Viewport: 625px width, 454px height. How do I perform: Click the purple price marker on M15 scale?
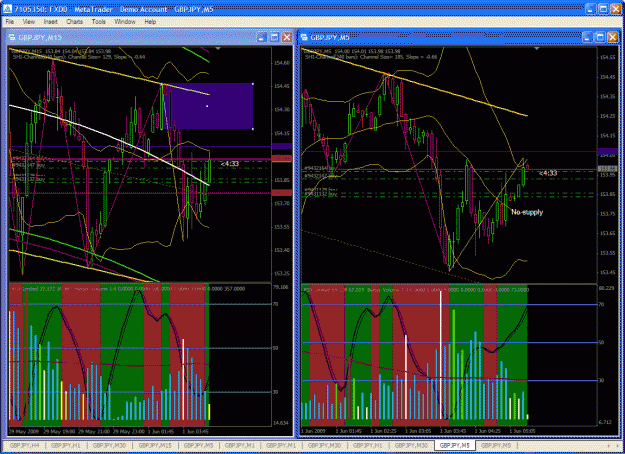click(x=282, y=146)
